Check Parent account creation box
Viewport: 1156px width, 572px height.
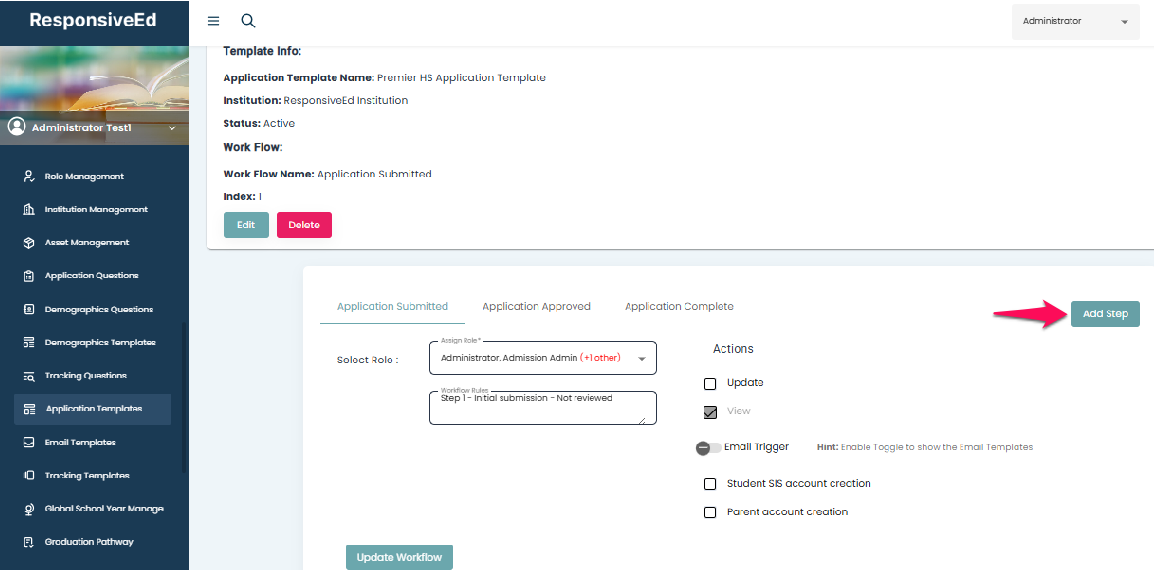coord(710,512)
